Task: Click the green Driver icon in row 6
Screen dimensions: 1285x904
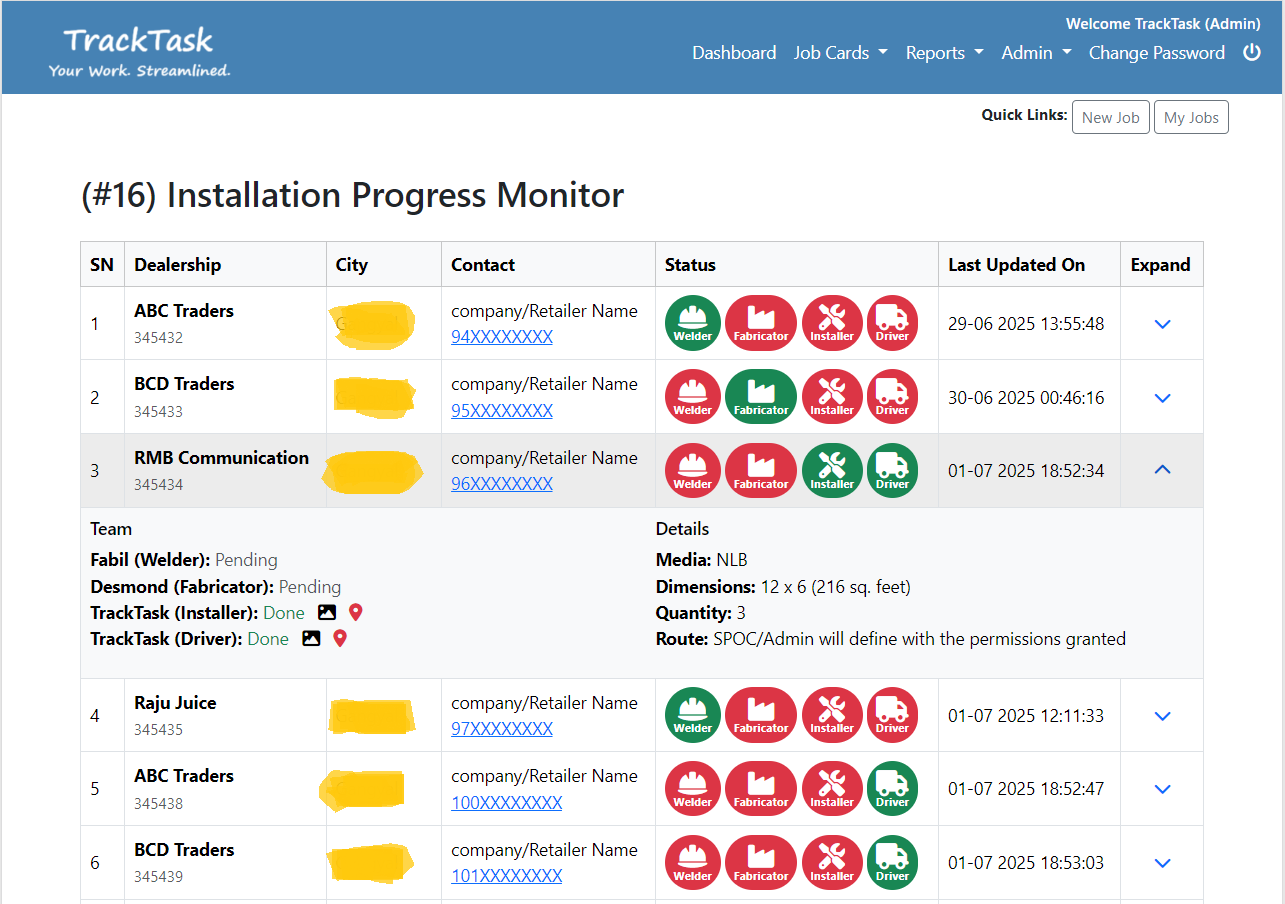Action: [892, 862]
